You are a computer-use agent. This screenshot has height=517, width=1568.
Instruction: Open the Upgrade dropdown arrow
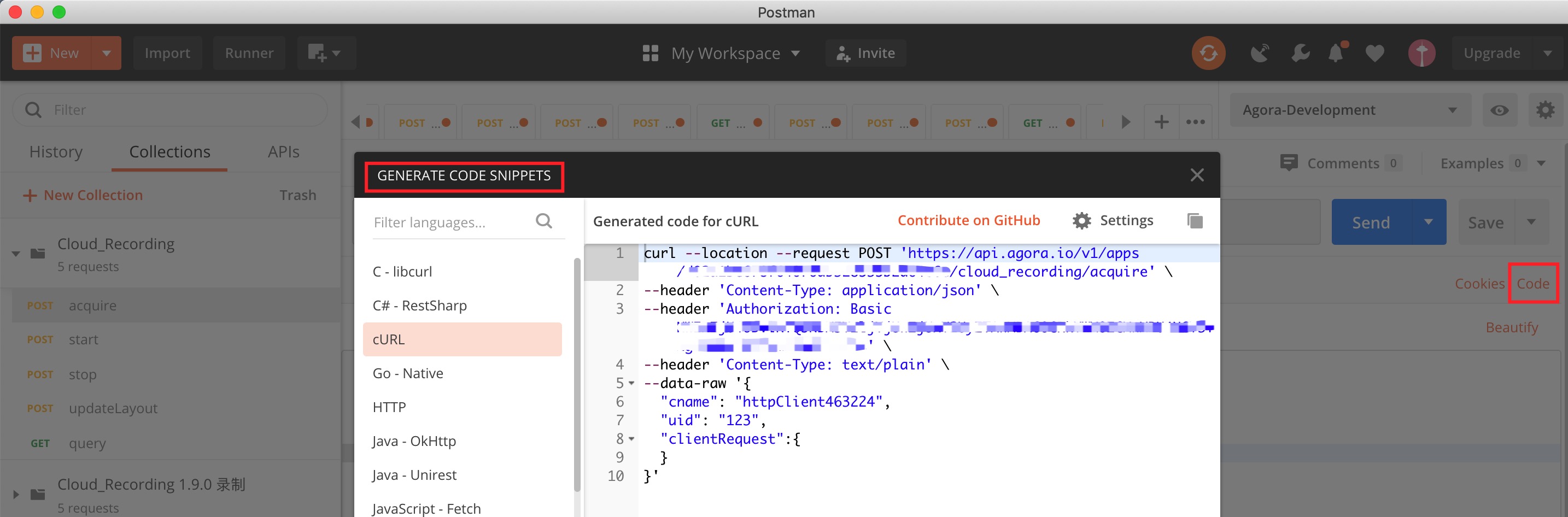(1547, 54)
